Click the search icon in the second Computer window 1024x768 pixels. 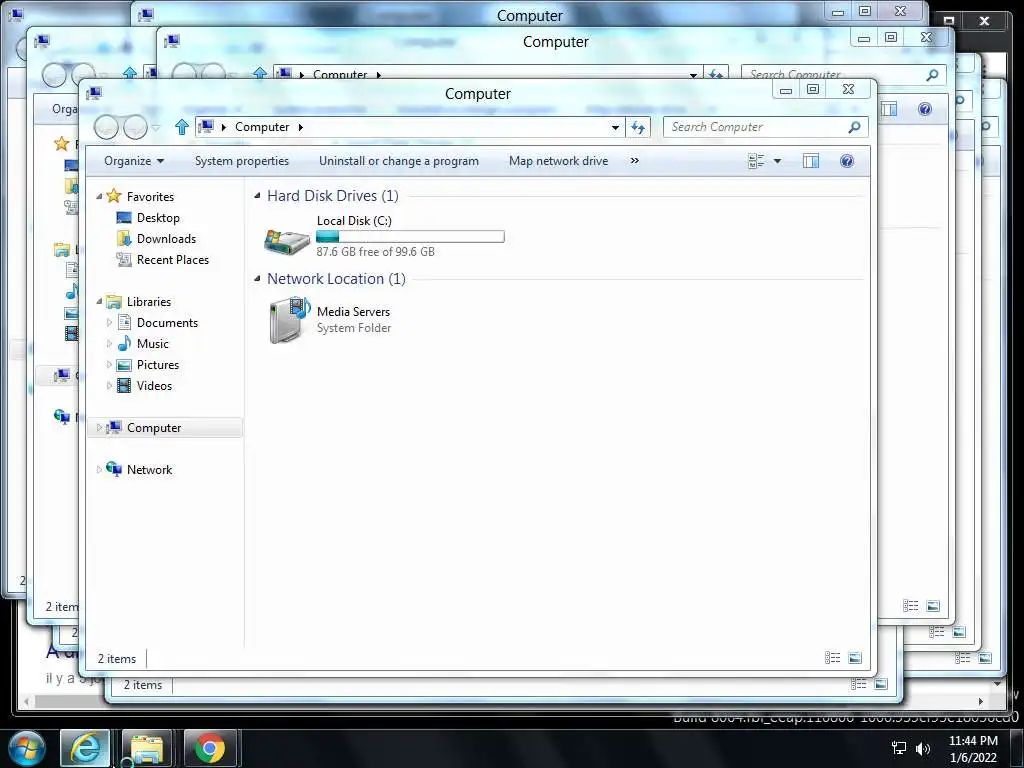click(933, 75)
